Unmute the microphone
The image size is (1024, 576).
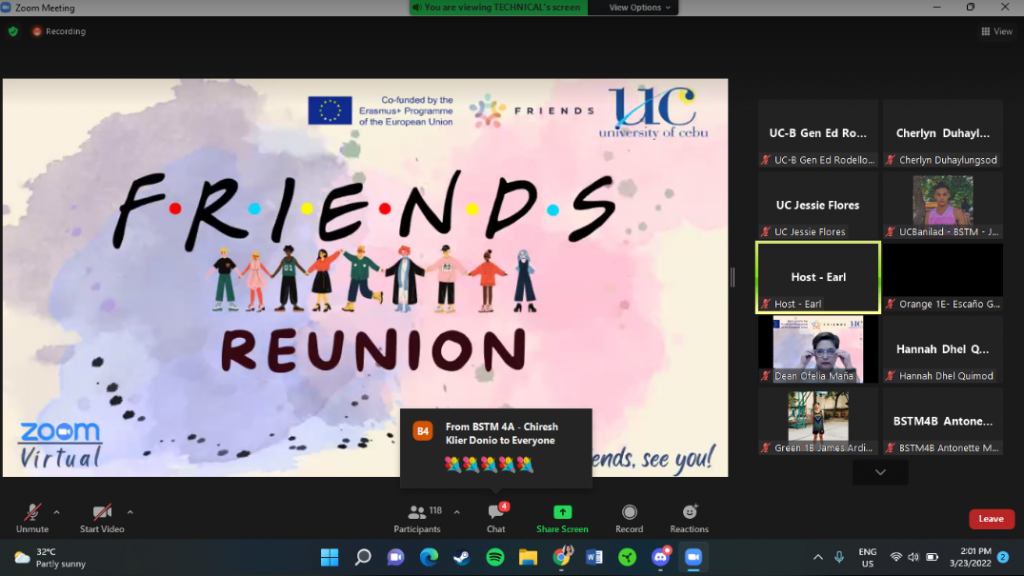pyautogui.click(x=32, y=519)
